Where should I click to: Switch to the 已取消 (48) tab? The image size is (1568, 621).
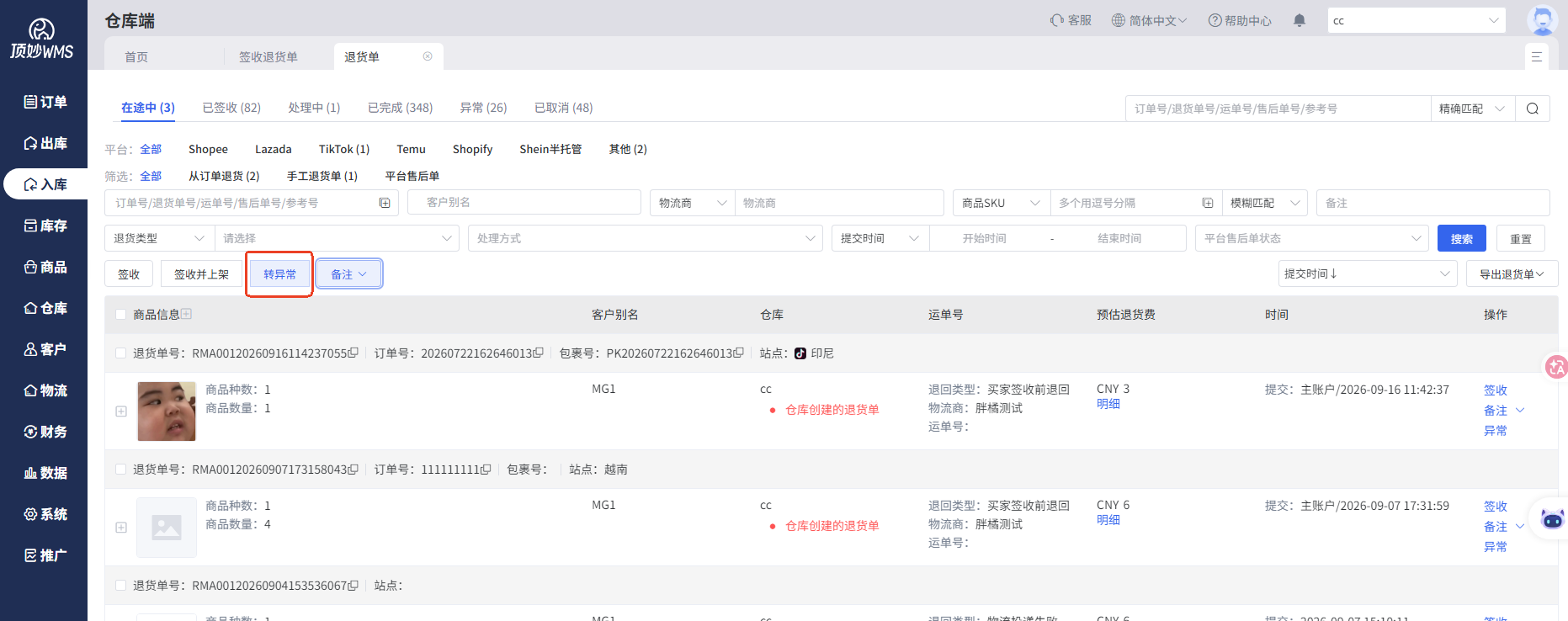563,108
